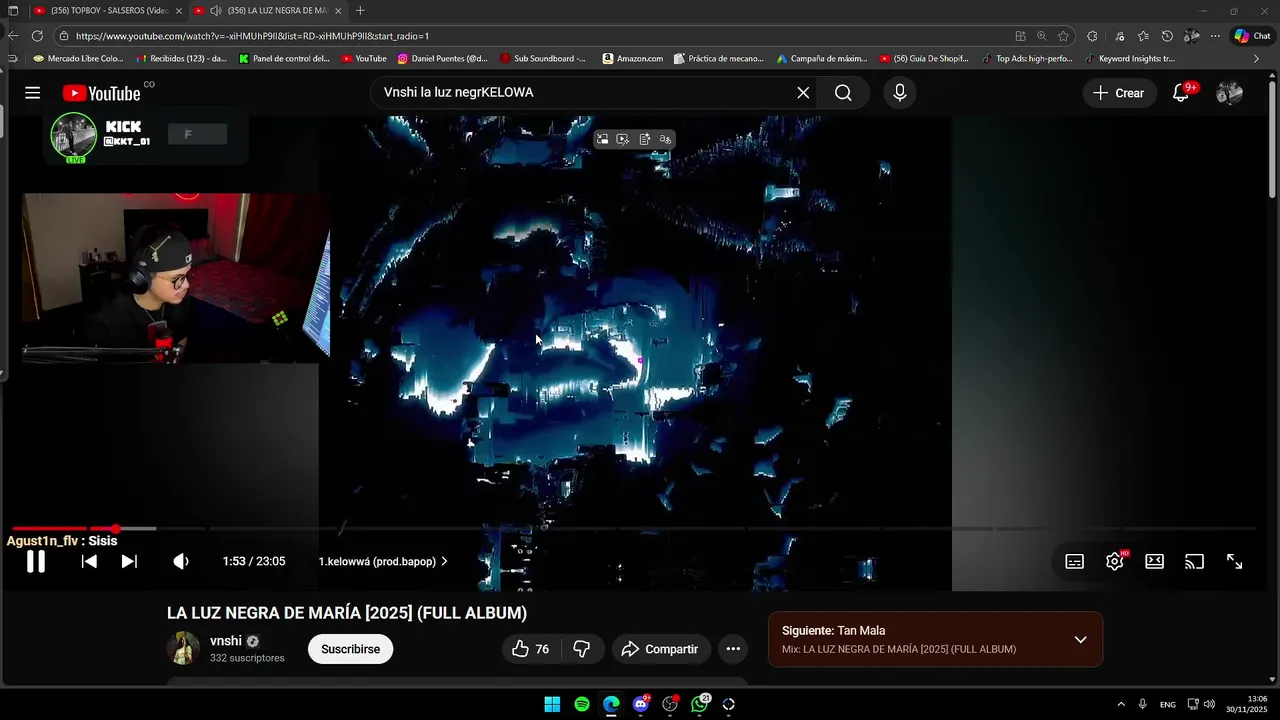Image resolution: width=1280 pixels, height=720 pixels.
Task: Open Windows Start menu
Action: [x=552, y=704]
